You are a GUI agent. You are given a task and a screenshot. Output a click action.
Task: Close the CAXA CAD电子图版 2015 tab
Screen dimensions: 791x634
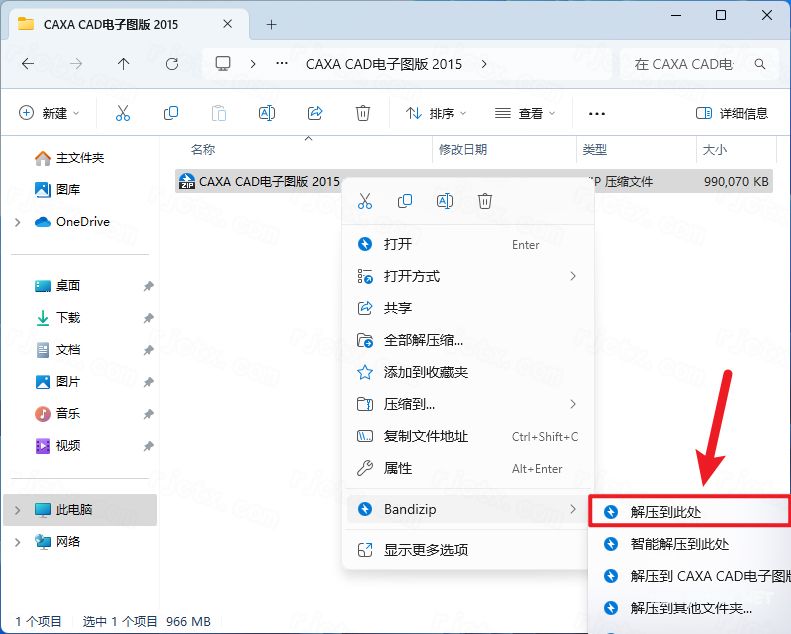tap(228, 24)
